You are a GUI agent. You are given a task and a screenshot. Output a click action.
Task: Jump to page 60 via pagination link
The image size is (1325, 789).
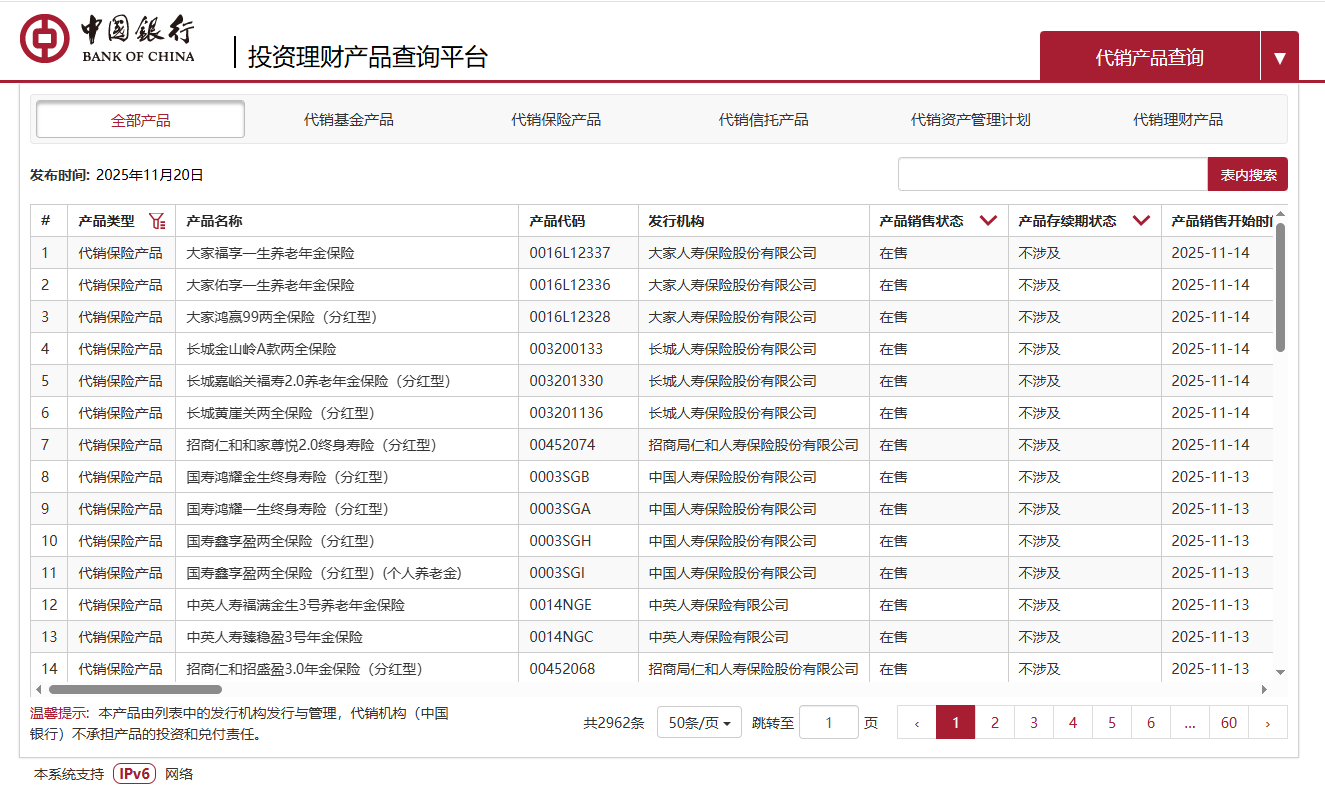click(x=1228, y=721)
